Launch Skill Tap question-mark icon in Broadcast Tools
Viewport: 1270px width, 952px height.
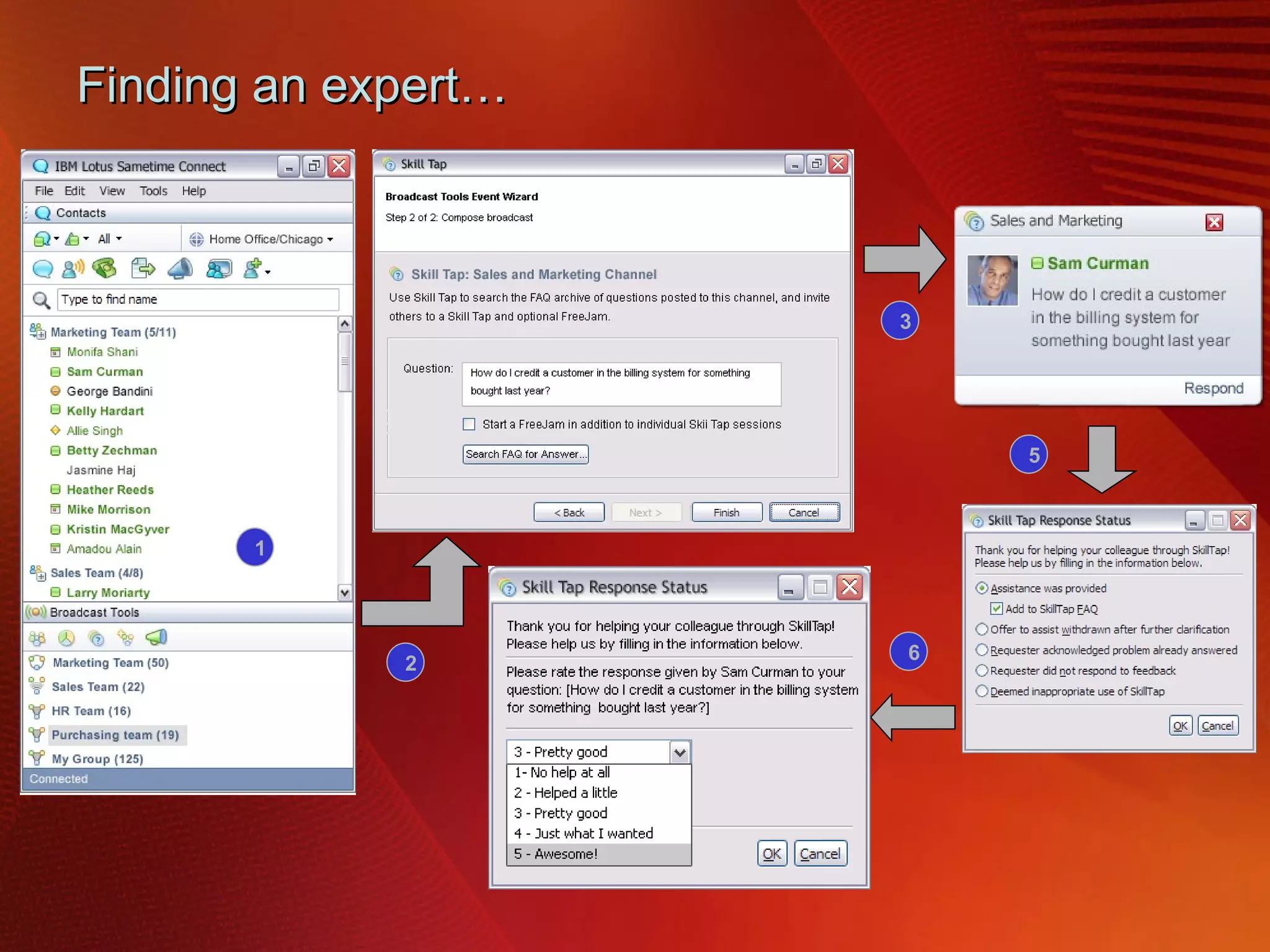click(x=96, y=638)
